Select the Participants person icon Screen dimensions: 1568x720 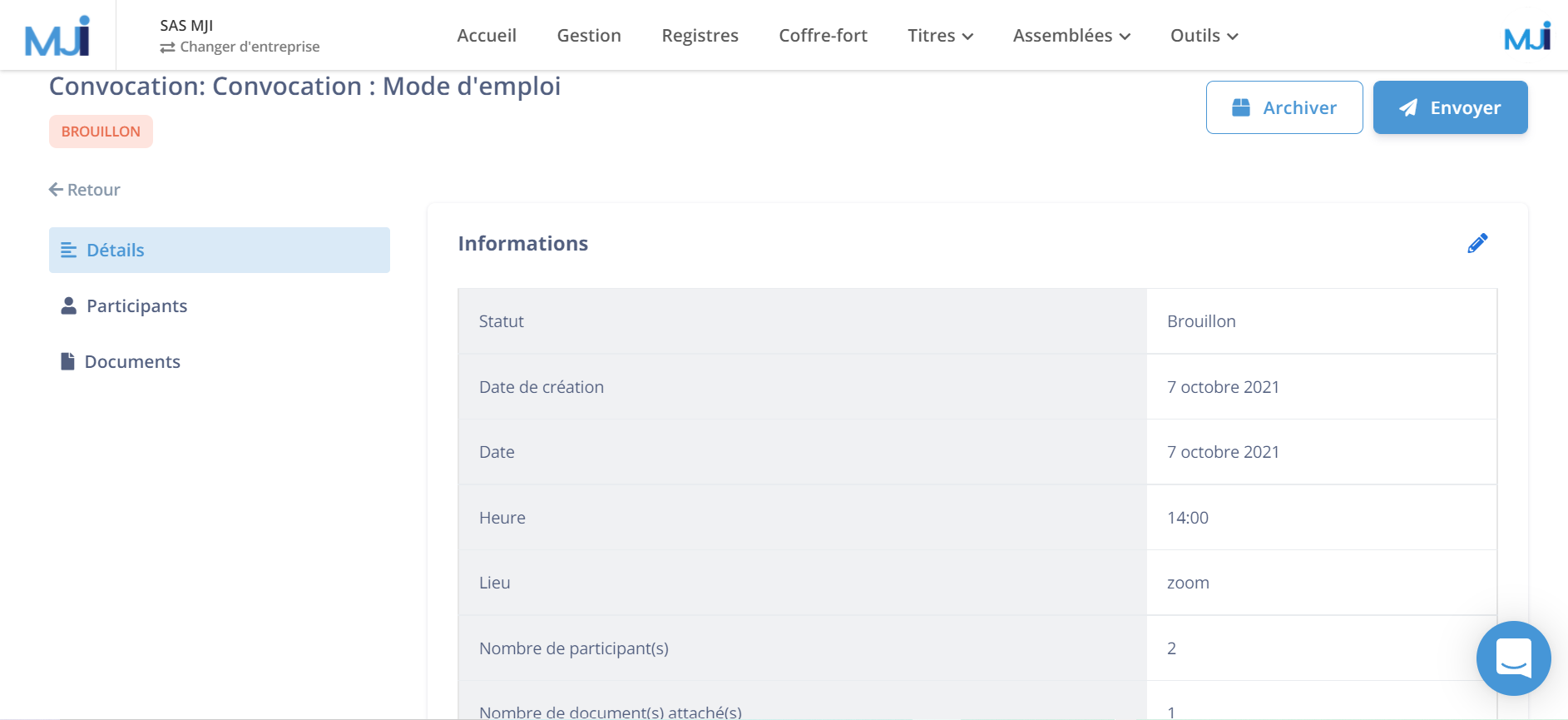click(67, 305)
